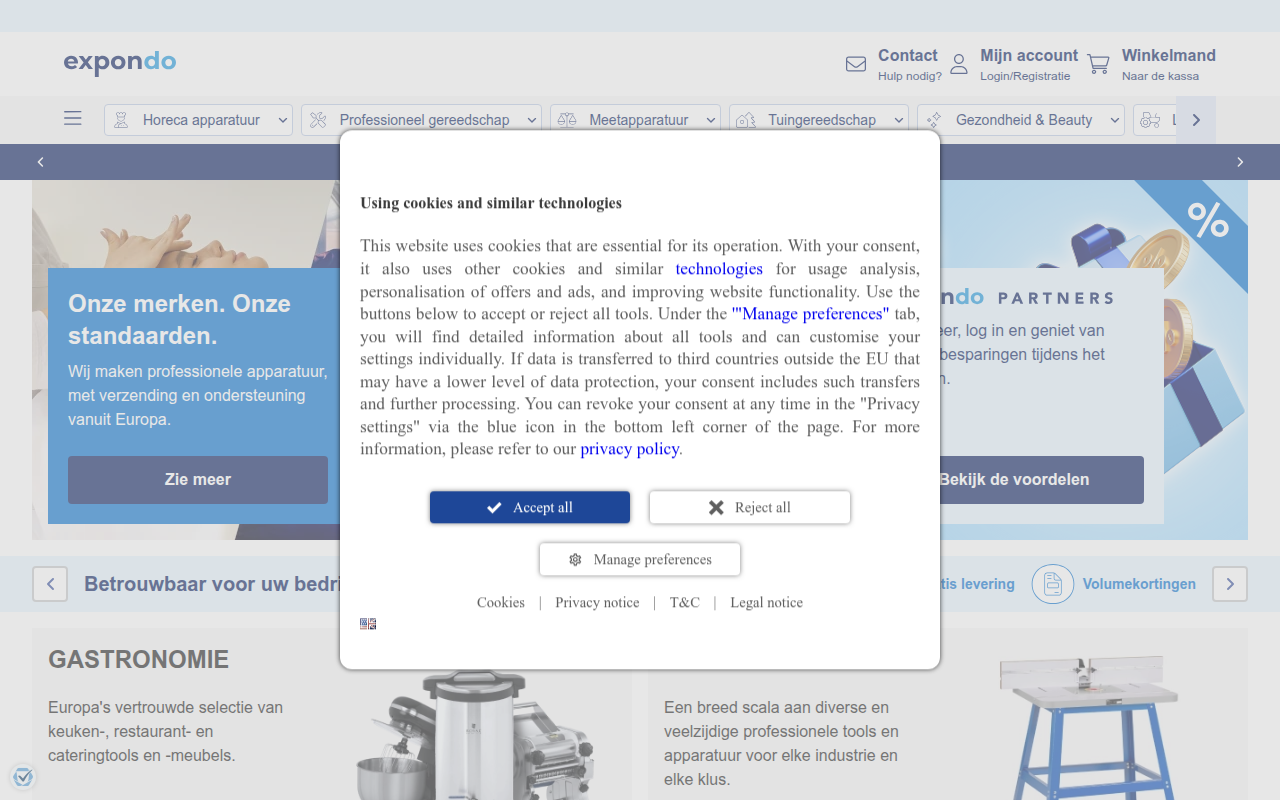Go to next promo banner message
Screen dimensions: 1280x800
(1240, 162)
